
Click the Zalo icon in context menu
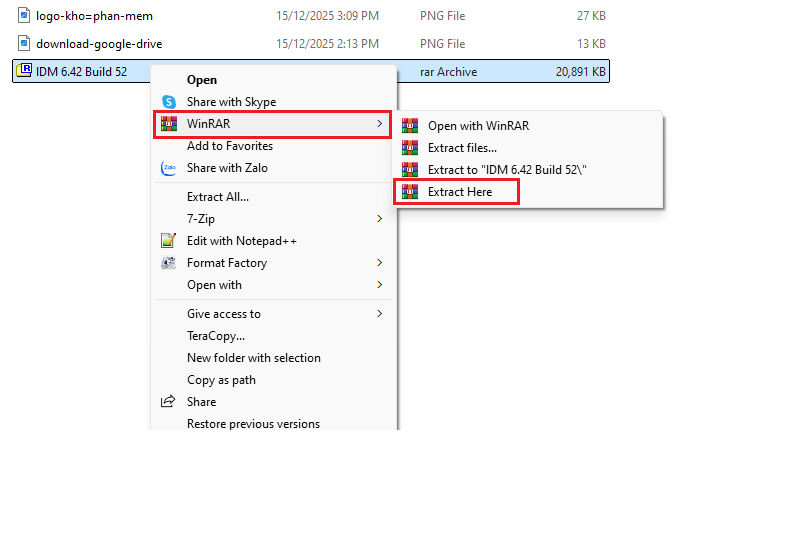[x=169, y=168]
